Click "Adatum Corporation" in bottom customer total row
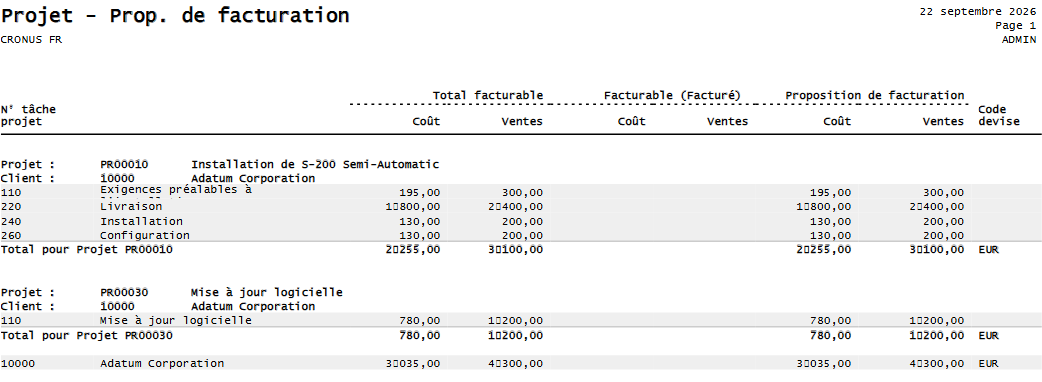1042x382 pixels. point(162,364)
